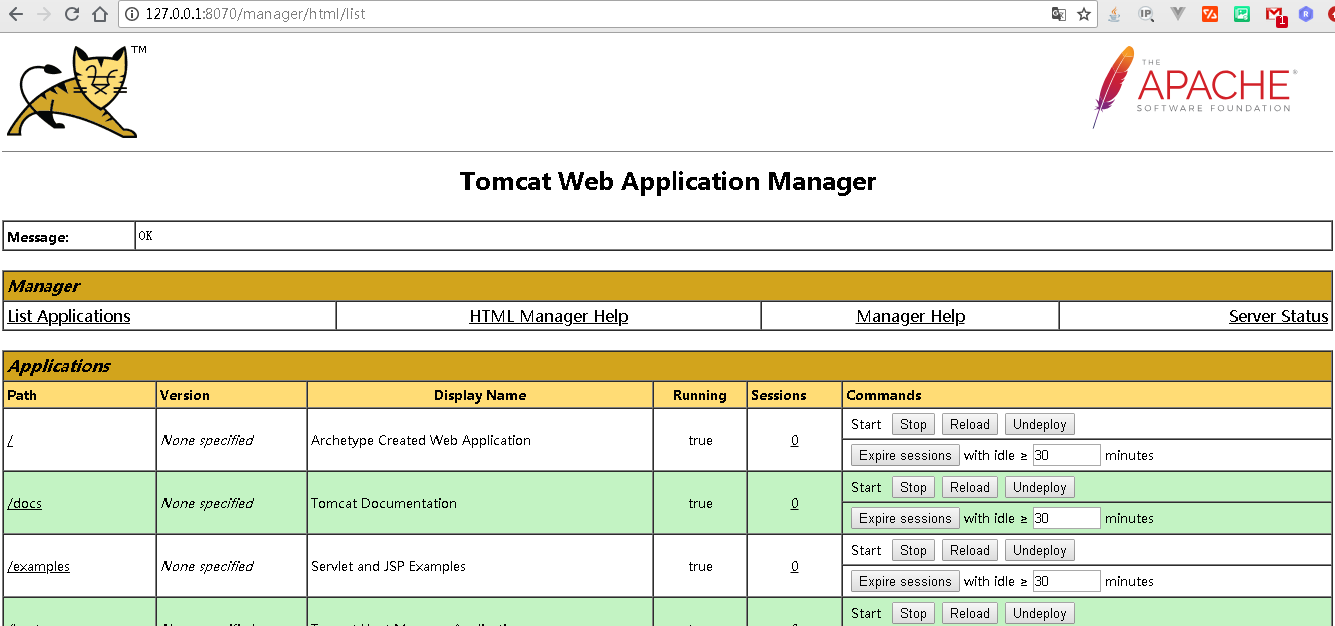This screenshot has height=626, width=1335.
Task: Expire sessions for the /docs application
Action: click(904, 518)
